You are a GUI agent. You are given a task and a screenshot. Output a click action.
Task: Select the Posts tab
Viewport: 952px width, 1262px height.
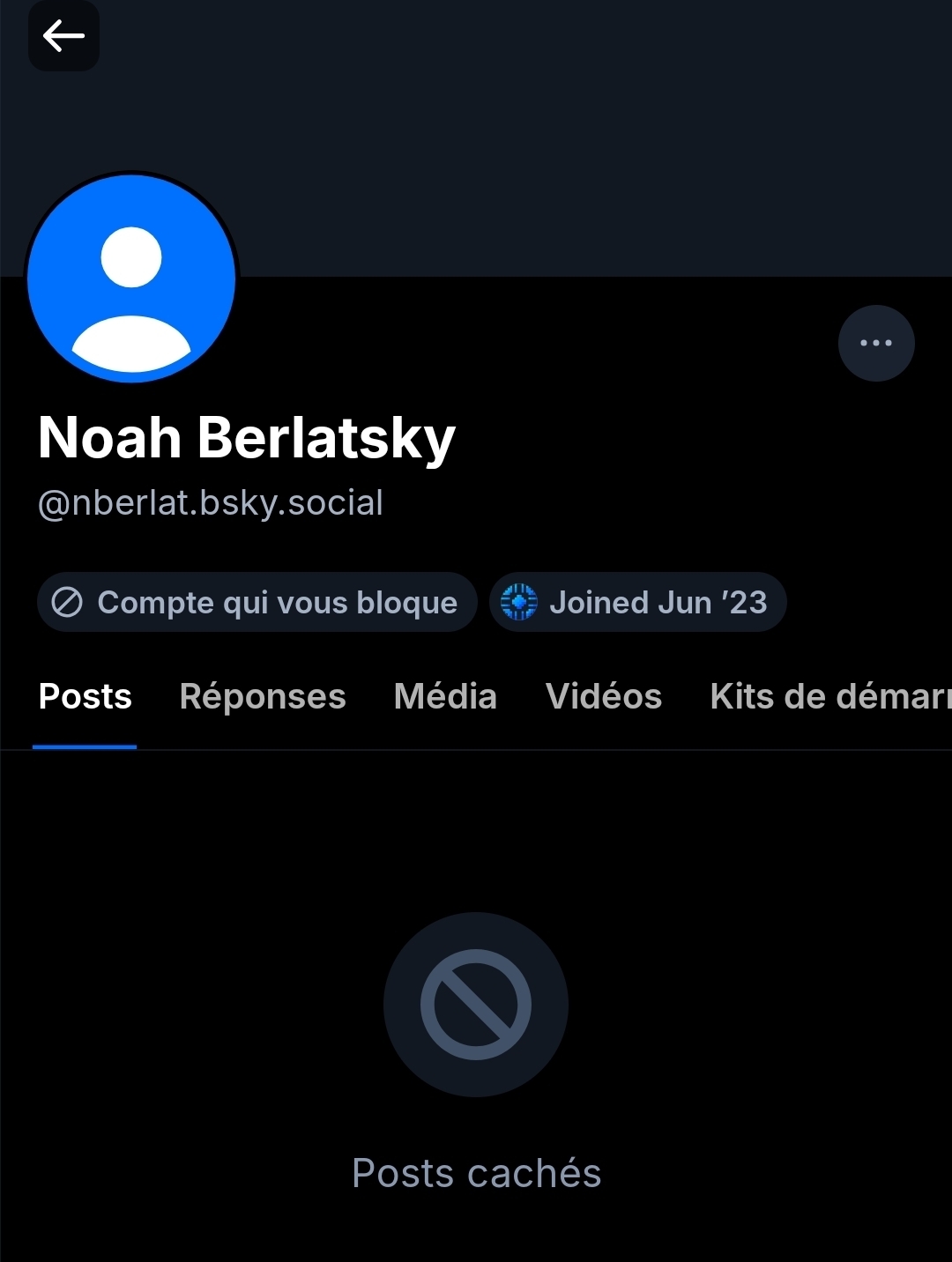(x=85, y=697)
